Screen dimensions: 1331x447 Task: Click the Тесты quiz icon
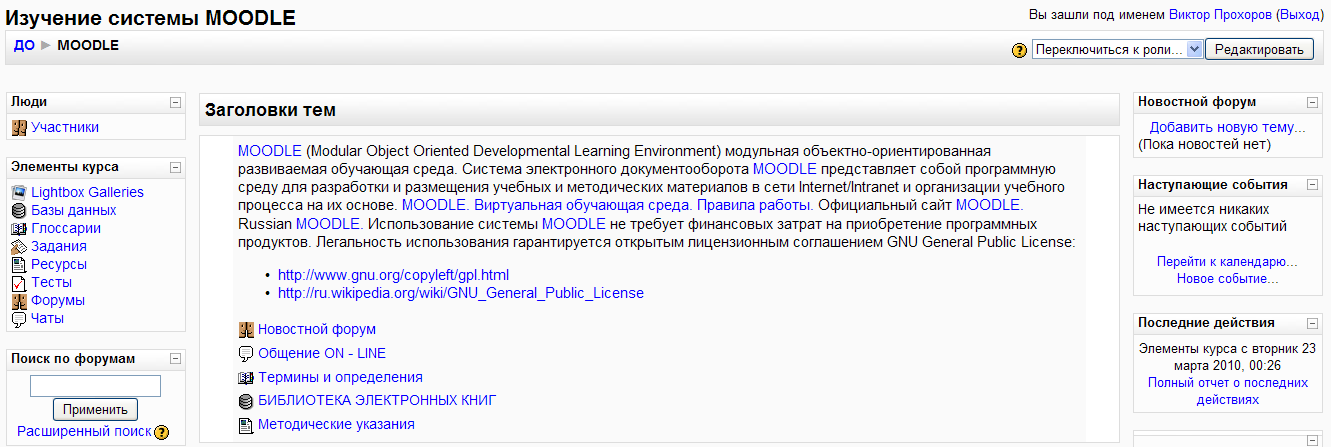pyautogui.click(x=19, y=283)
